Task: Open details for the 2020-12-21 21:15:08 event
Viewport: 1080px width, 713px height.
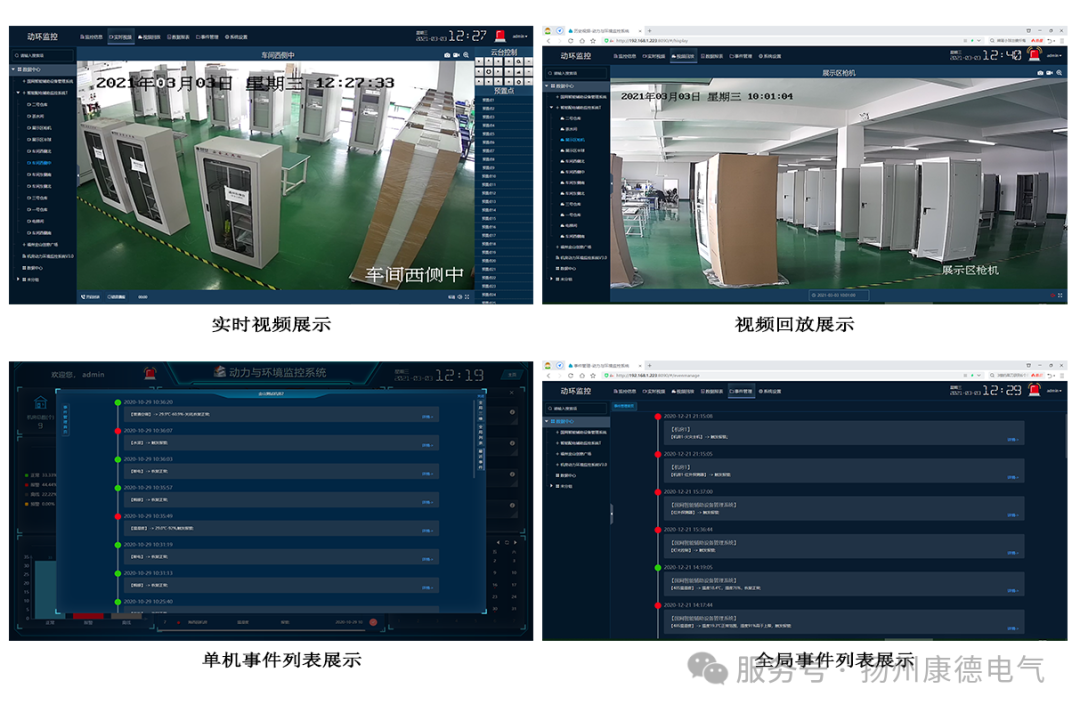Action: click(1012, 440)
